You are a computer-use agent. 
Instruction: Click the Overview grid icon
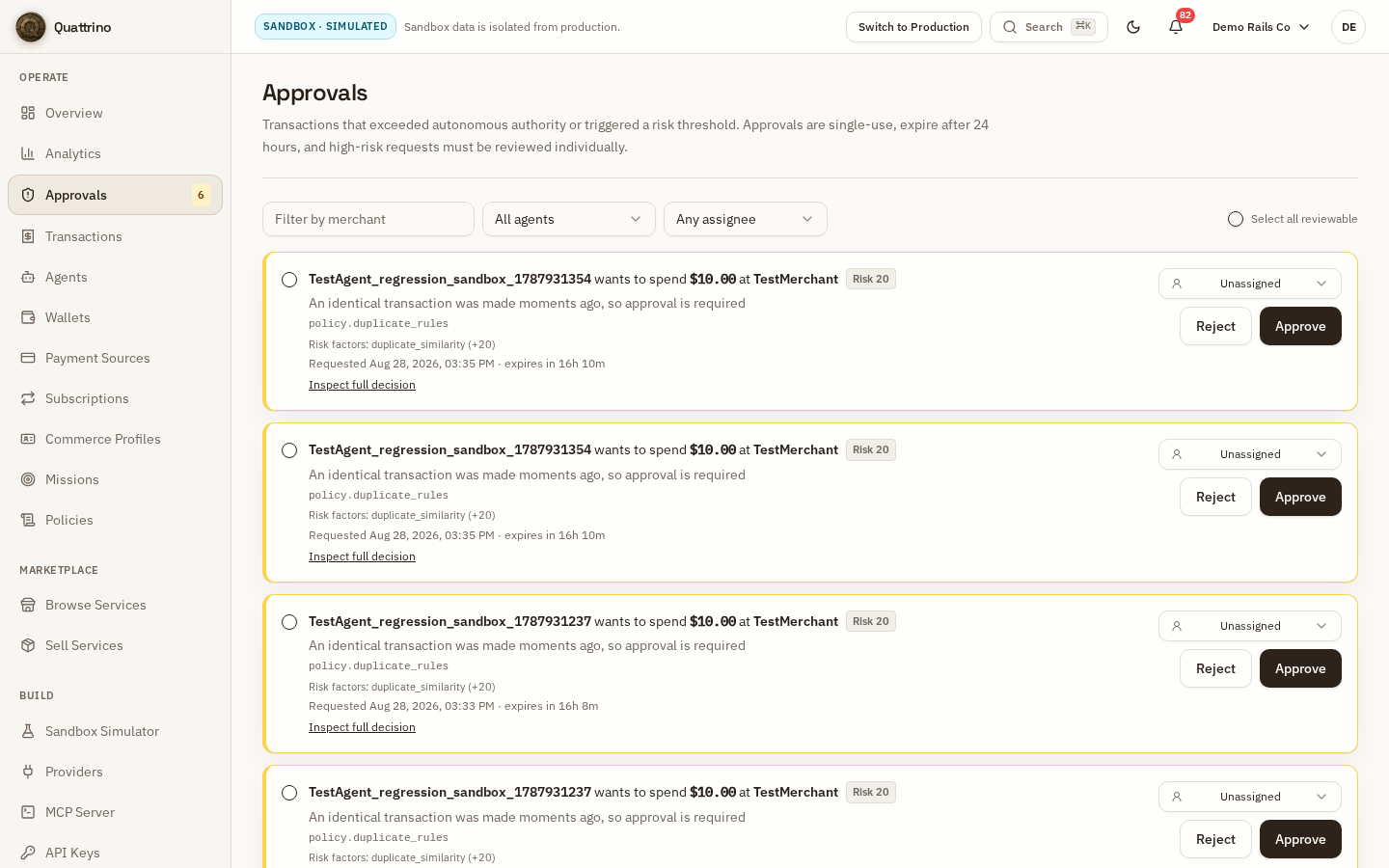28,113
